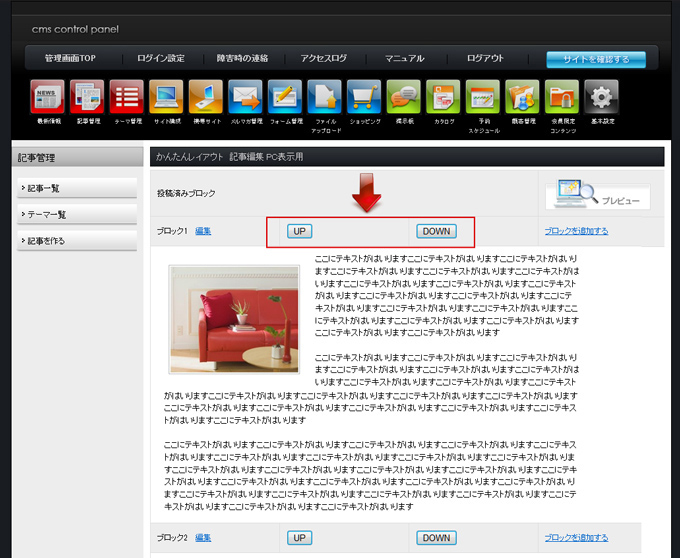Click the 編集 link for ブロック1
Image resolution: width=680 pixels, height=558 pixels.
pos(203,231)
